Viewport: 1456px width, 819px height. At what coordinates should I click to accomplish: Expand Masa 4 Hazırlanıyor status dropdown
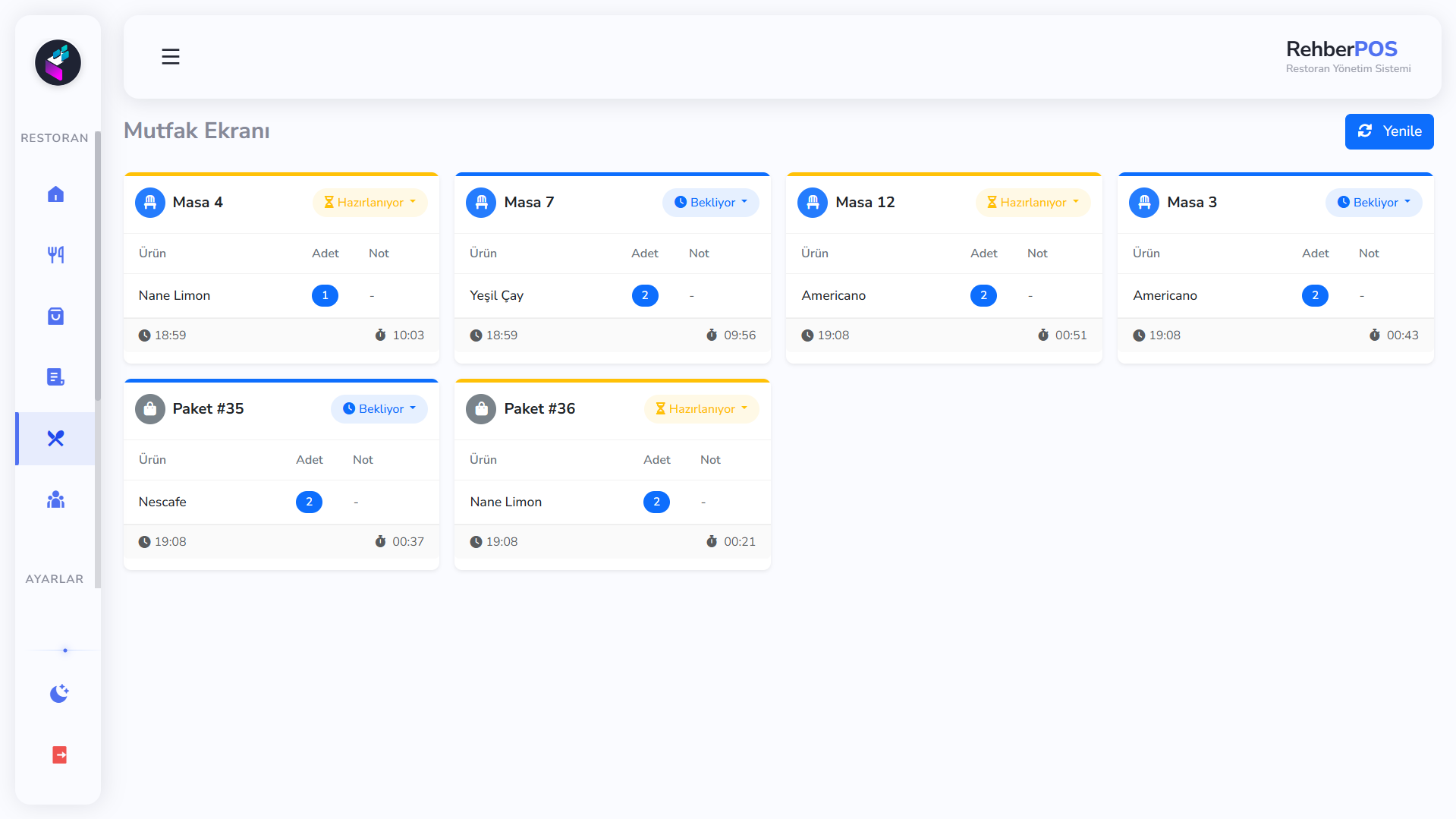(370, 203)
